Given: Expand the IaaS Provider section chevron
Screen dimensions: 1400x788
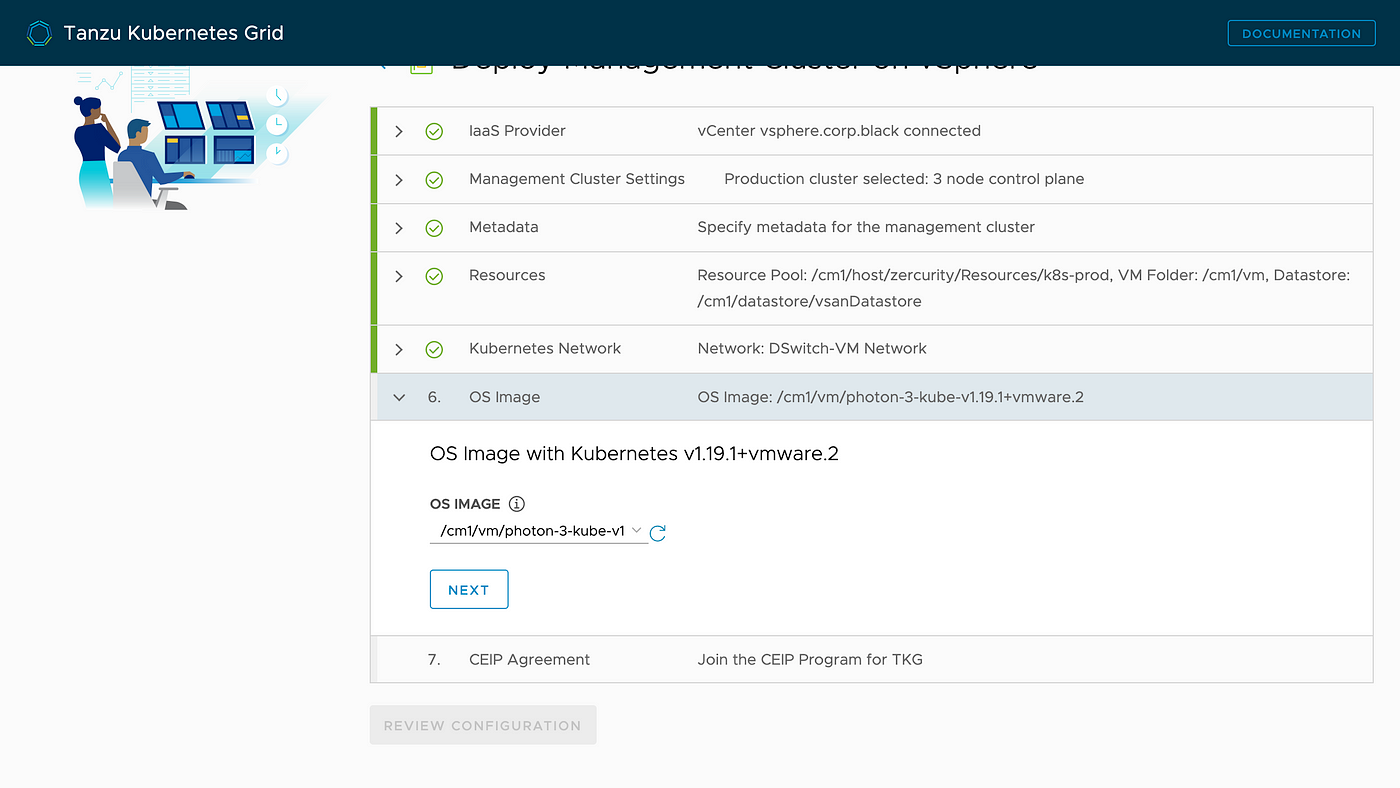Looking at the screenshot, I should point(399,131).
